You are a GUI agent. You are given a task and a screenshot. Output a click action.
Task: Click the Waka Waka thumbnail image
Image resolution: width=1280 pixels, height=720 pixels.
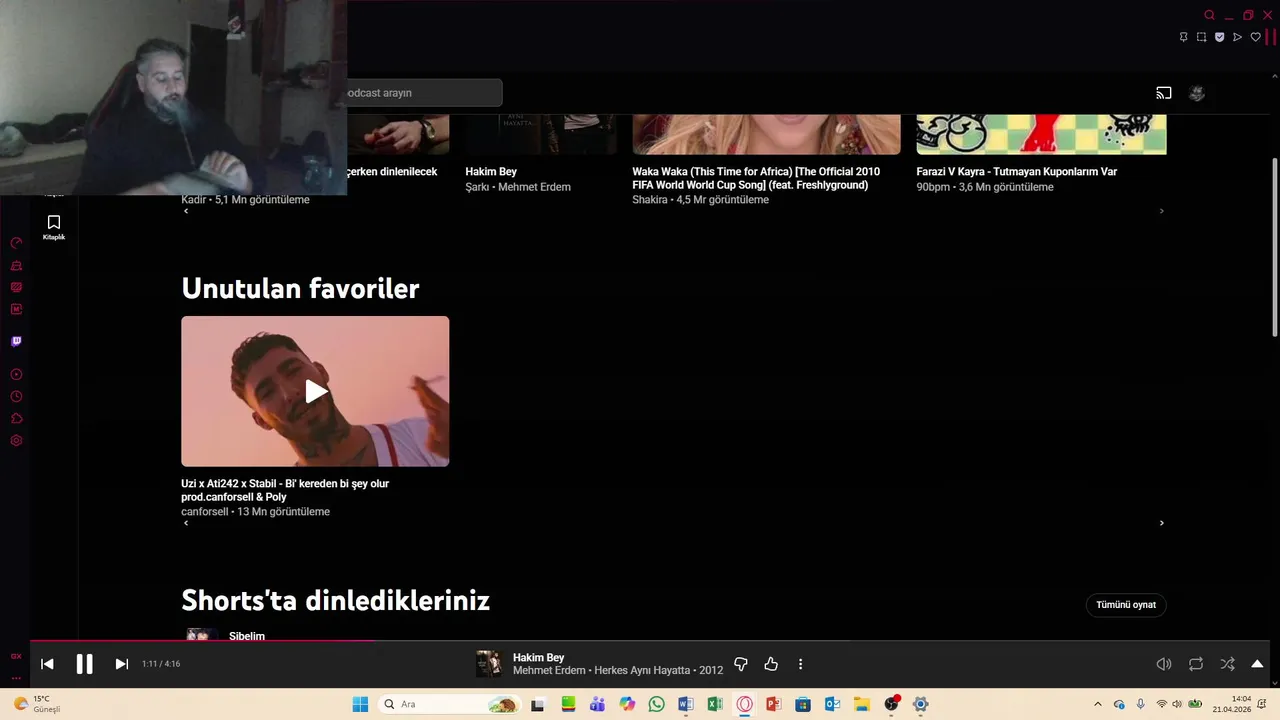point(766,134)
